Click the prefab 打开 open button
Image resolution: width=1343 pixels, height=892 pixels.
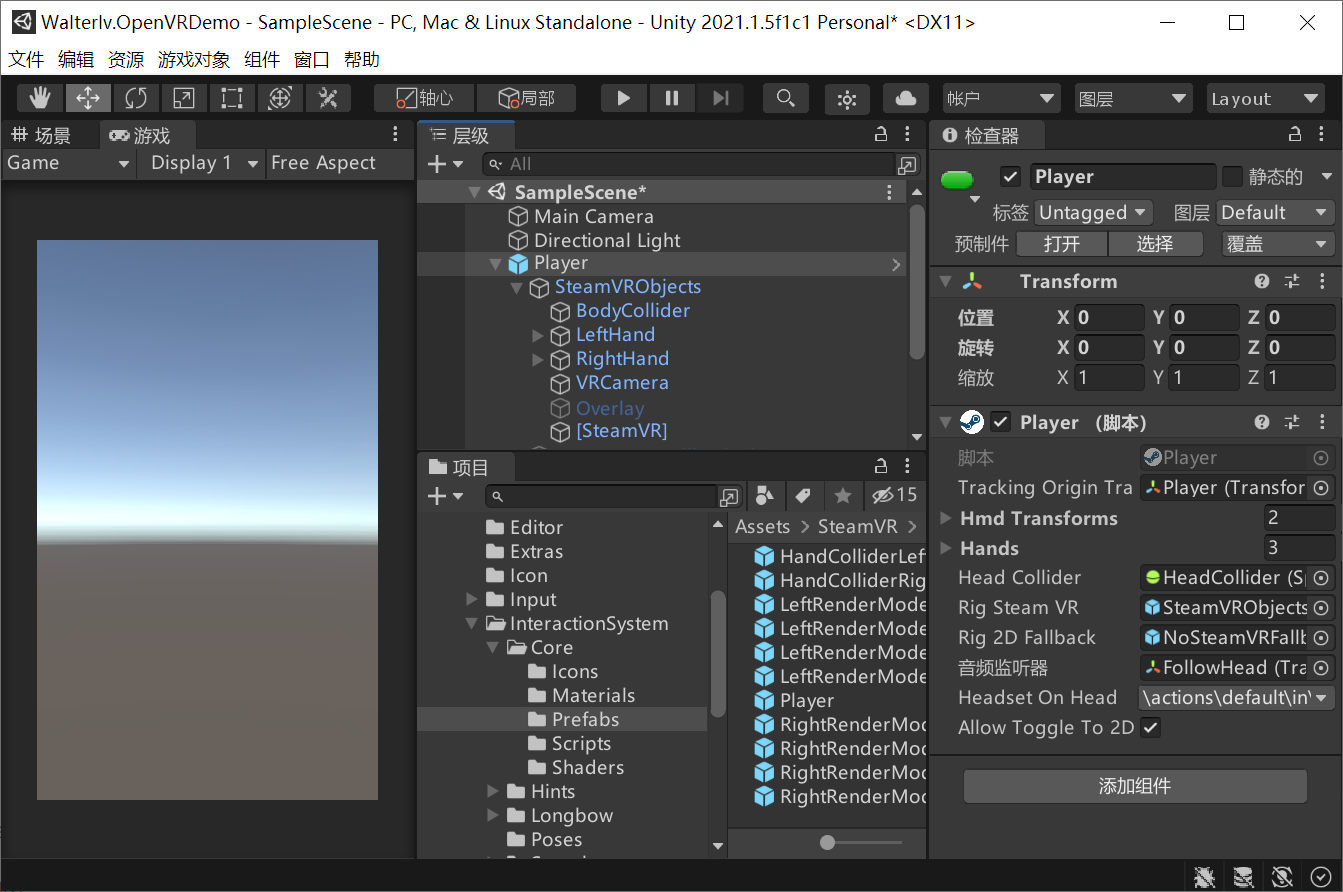(1062, 244)
